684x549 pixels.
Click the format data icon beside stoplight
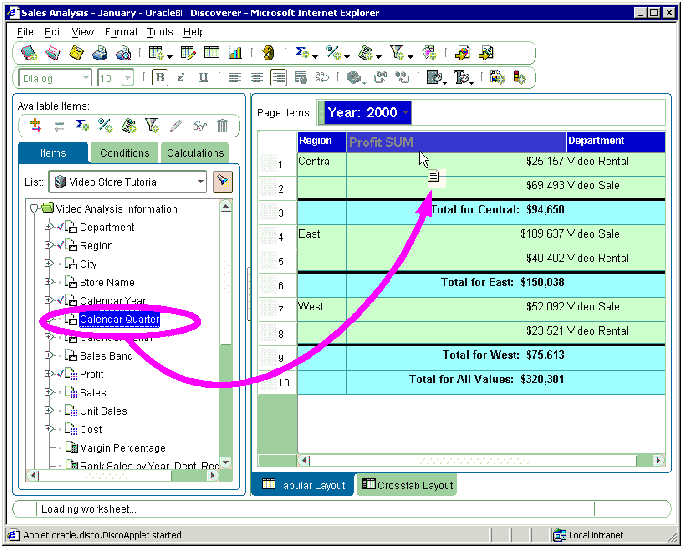[x=497, y=78]
